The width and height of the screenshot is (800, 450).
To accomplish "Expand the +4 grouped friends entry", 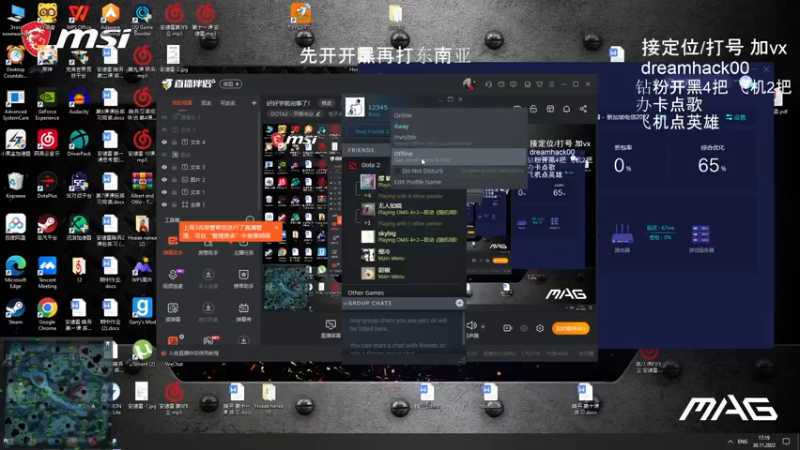I will 367,195.
